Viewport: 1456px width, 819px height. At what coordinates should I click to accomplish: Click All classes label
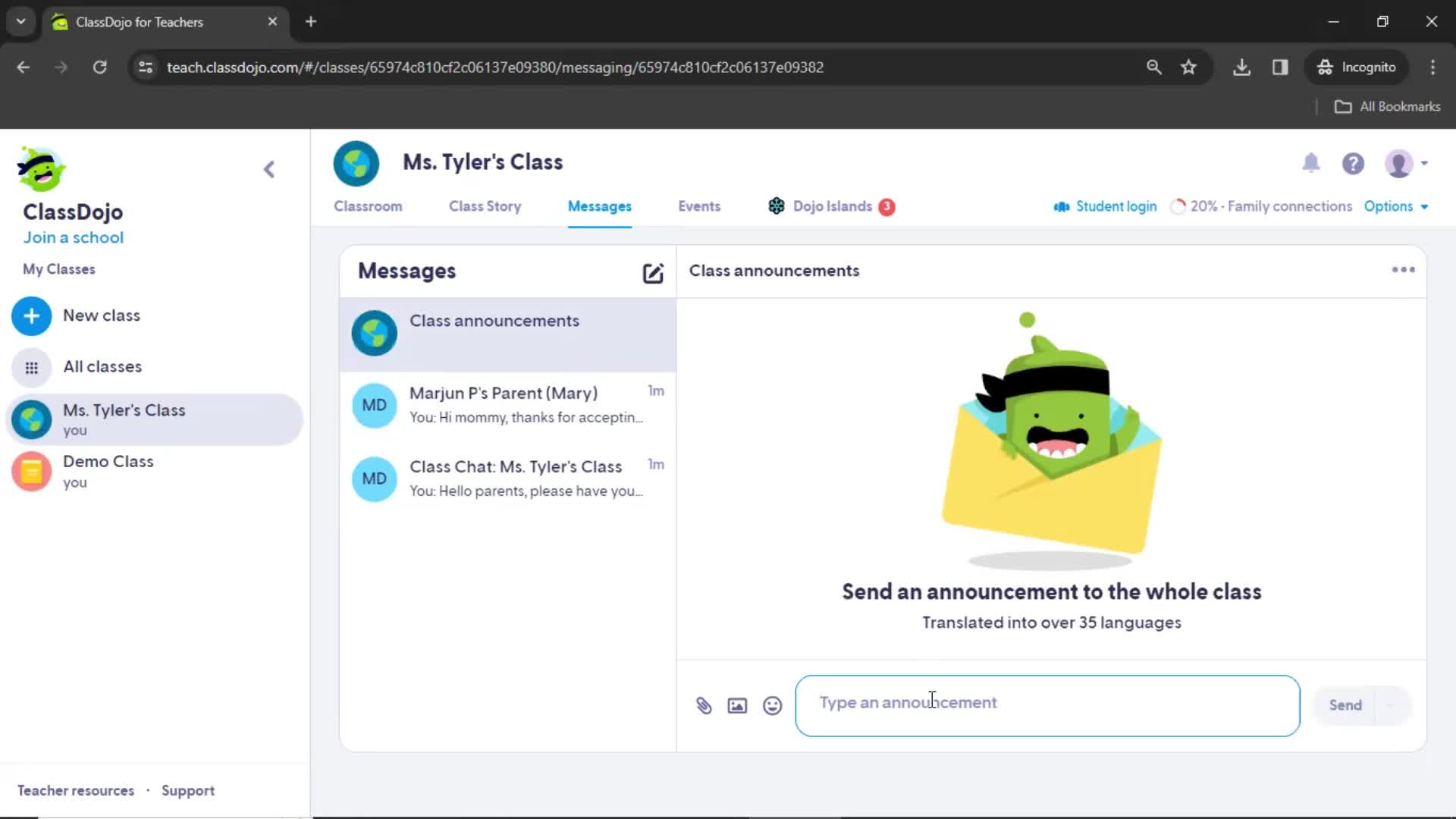(102, 367)
